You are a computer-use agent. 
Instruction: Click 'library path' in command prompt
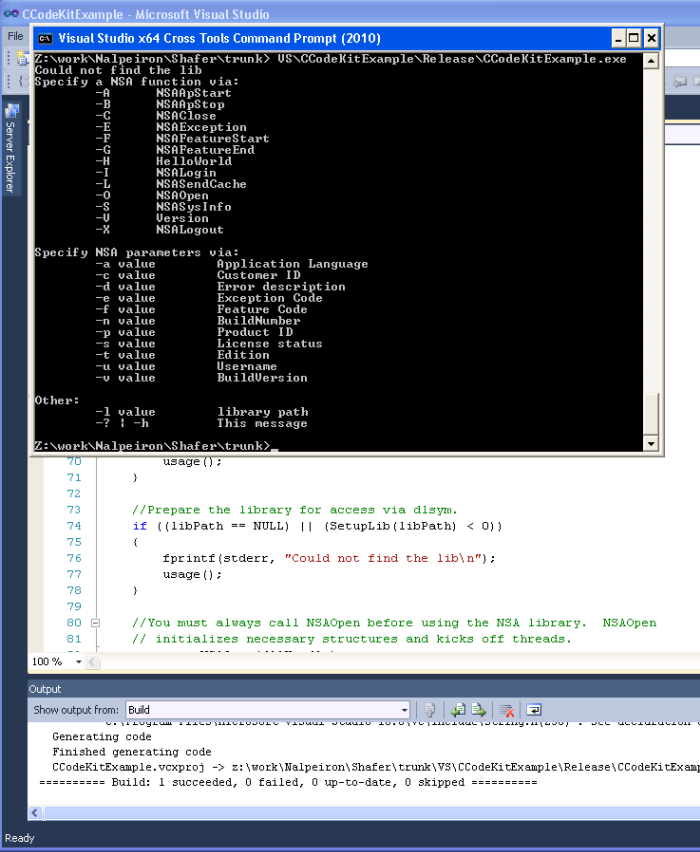click(x=262, y=412)
